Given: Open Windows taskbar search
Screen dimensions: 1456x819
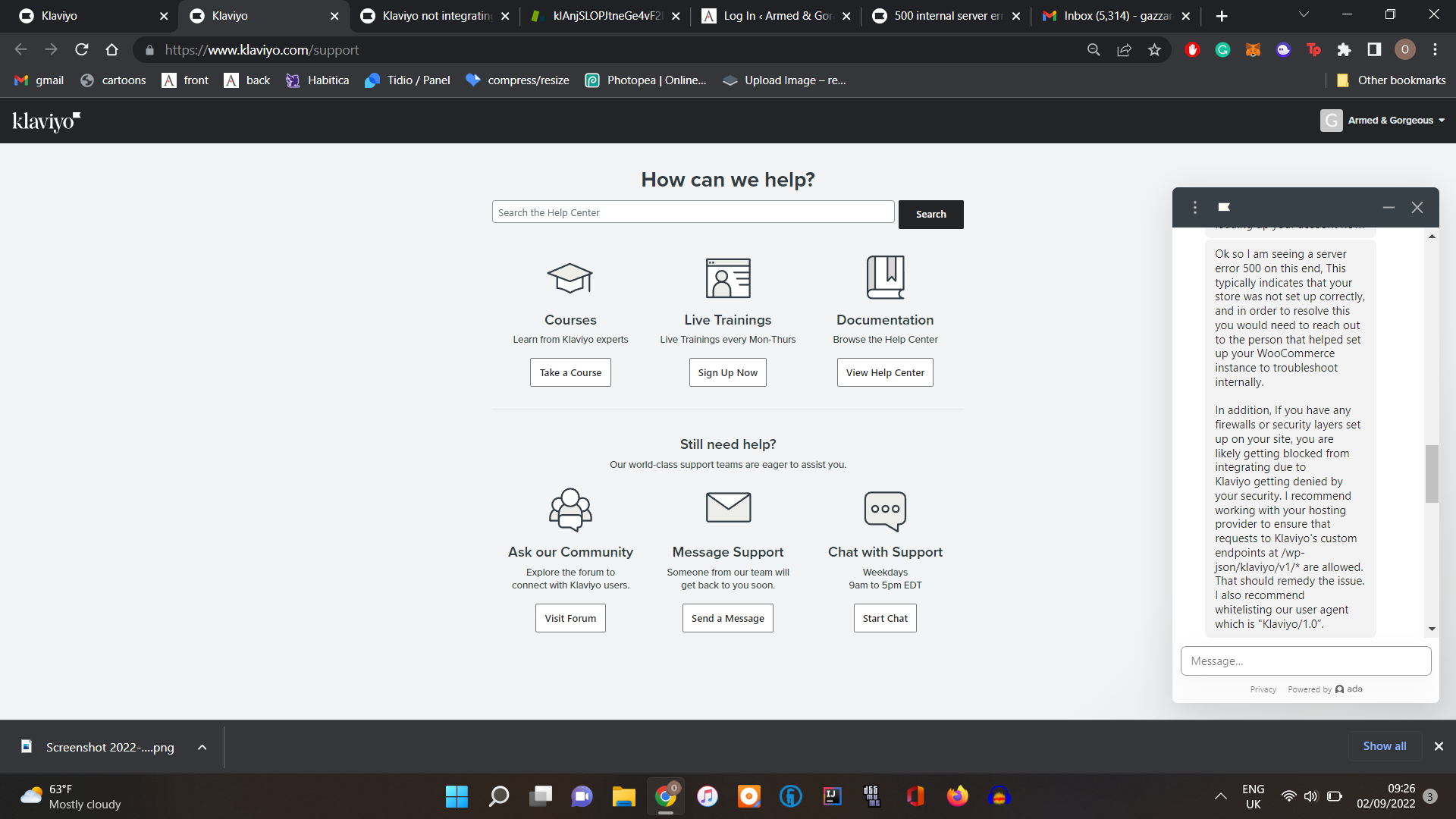Looking at the screenshot, I should tap(499, 796).
